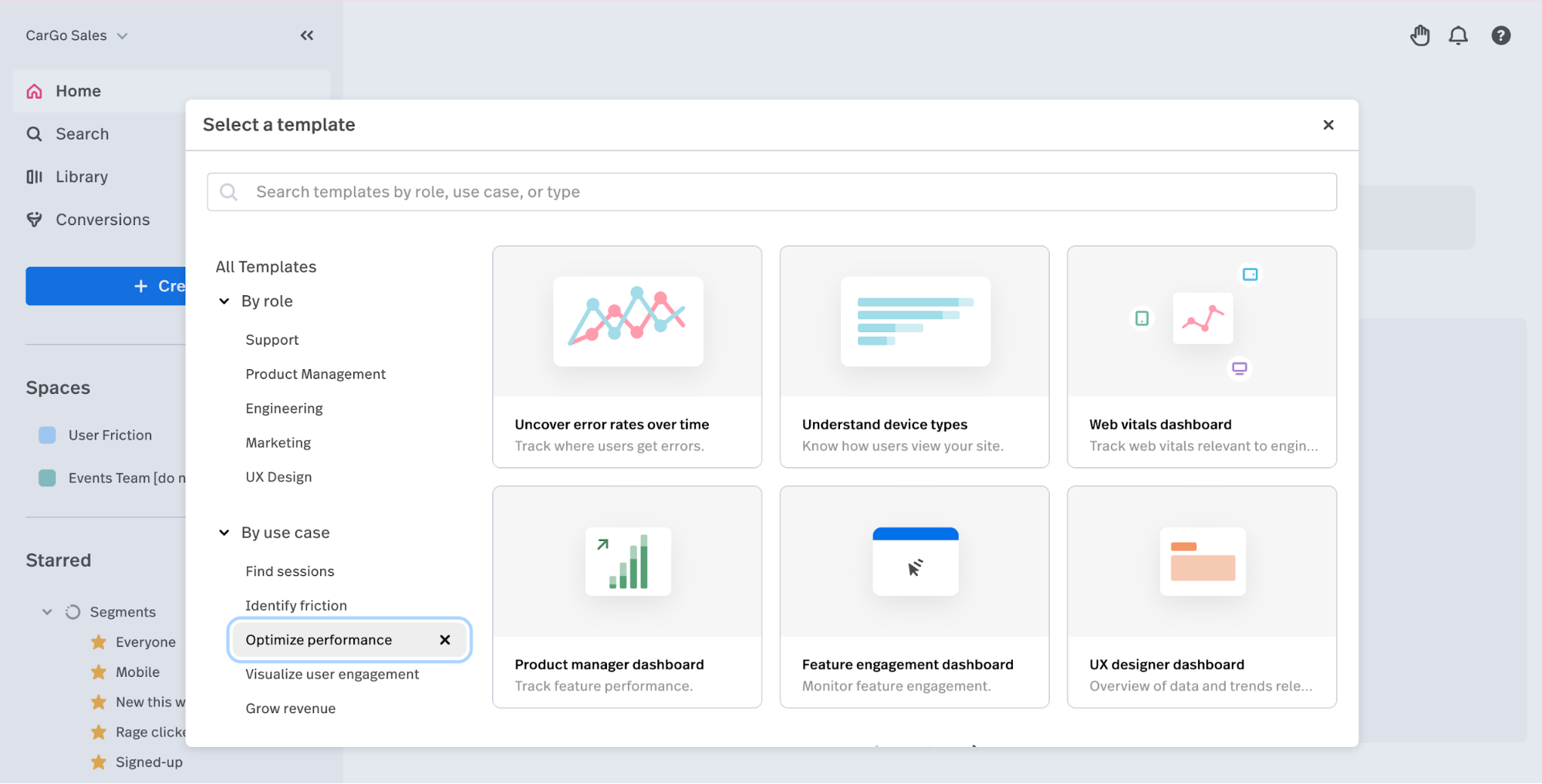Click the star icon beside Rage clicke
The width and height of the screenshot is (1542, 784).
pos(99,732)
